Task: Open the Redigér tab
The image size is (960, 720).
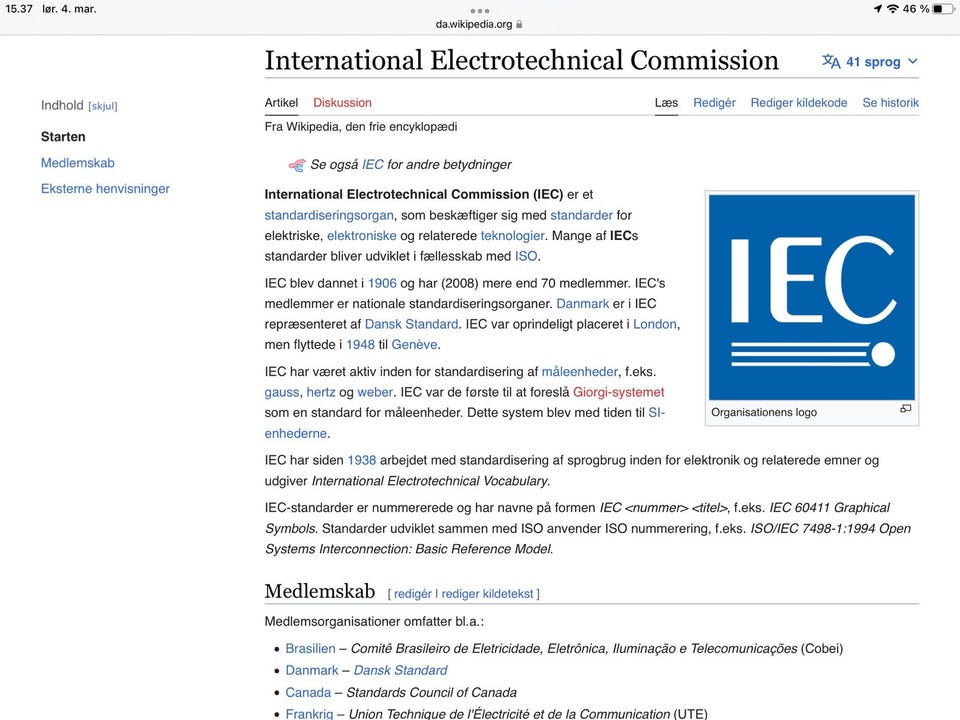Action: click(x=714, y=103)
